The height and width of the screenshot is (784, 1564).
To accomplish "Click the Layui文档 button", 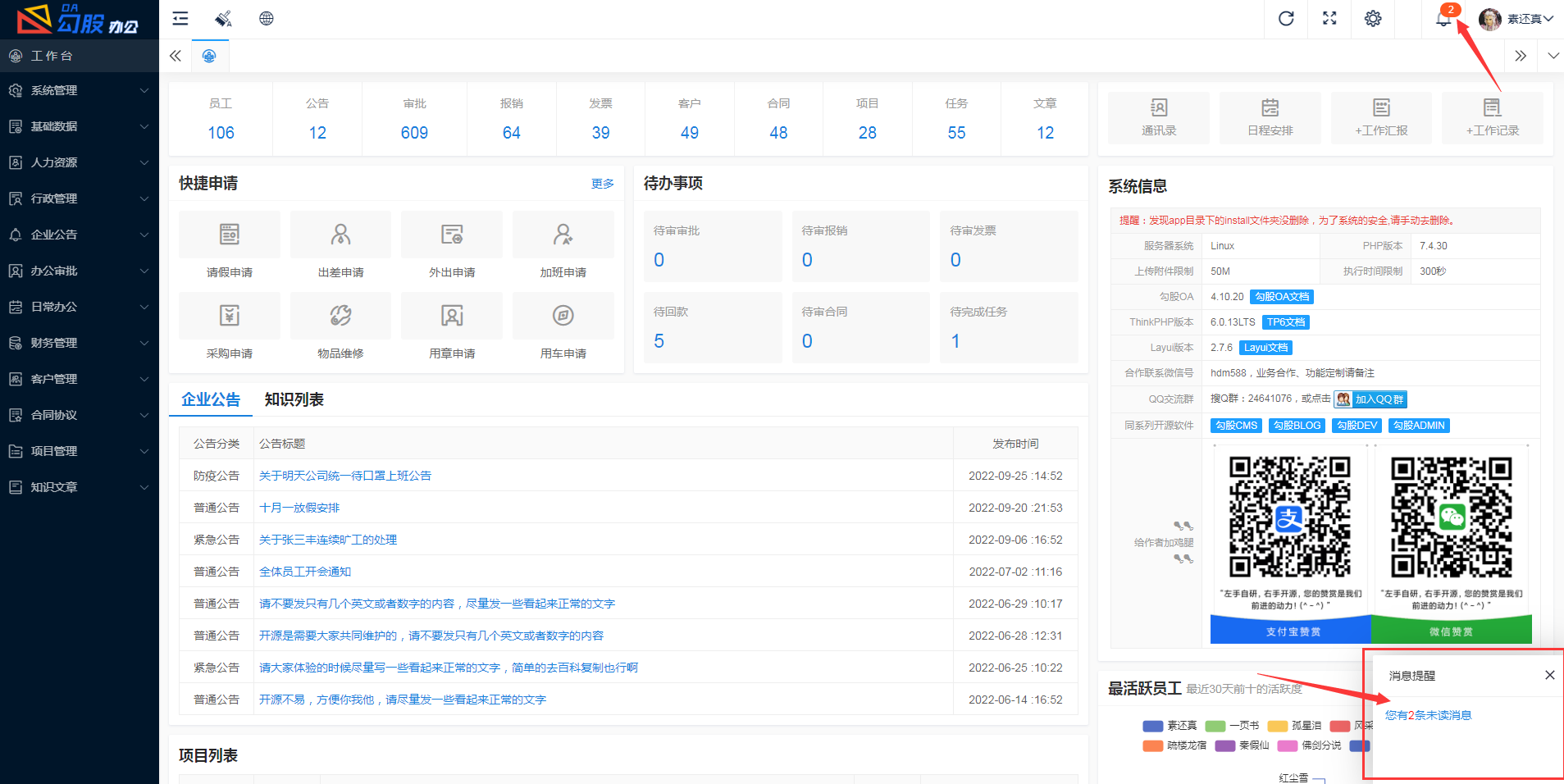I will click(1265, 348).
